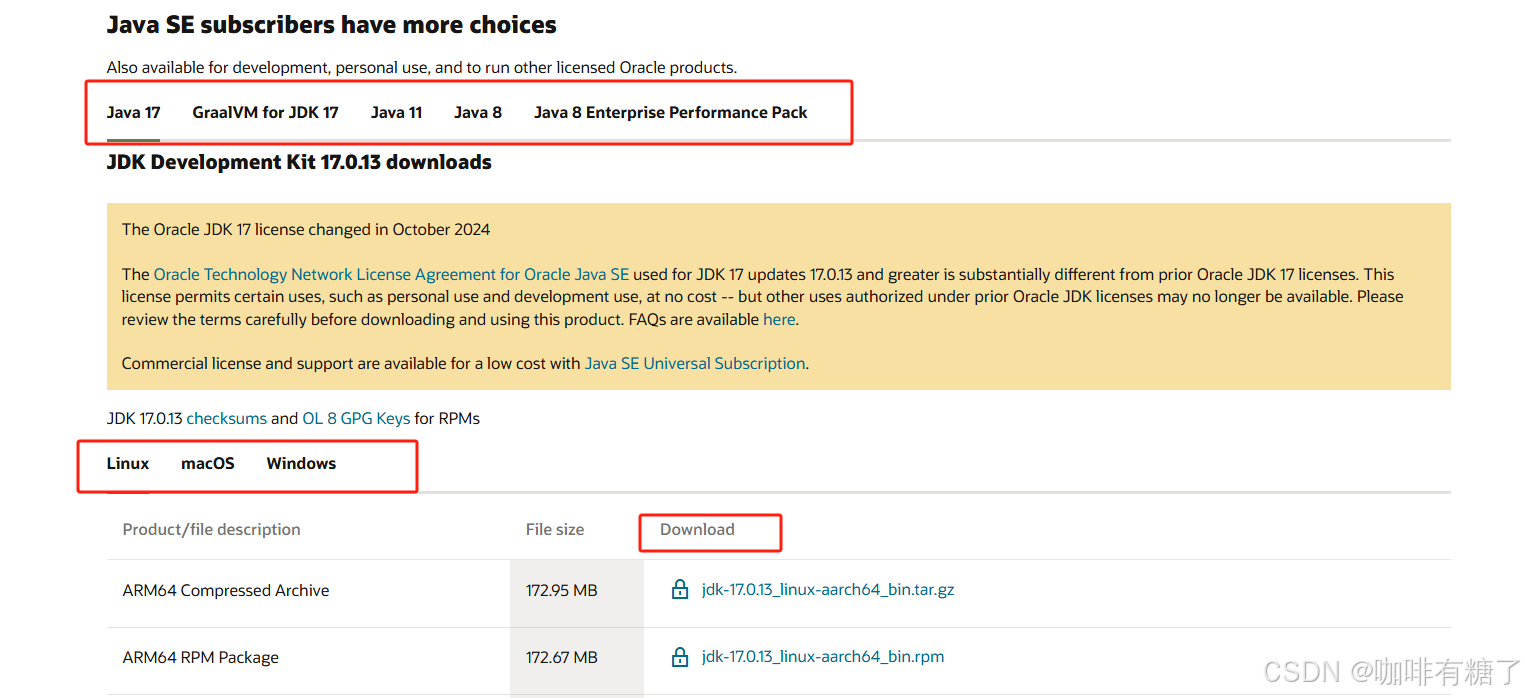Choose the macOS platform tab
Viewport: 1527px width, 698px height.
tap(208, 463)
